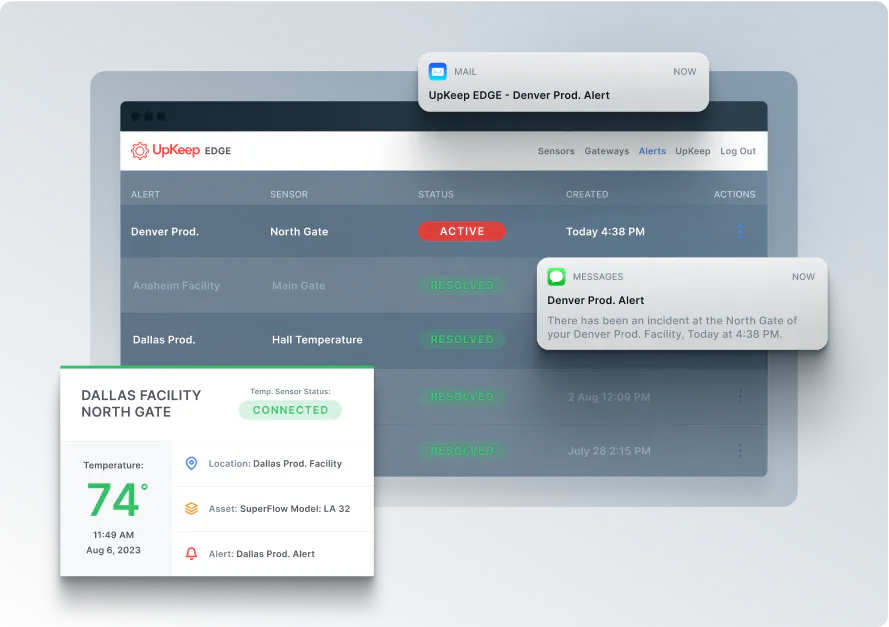Image resolution: width=889 pixels, height=627 pixels.
Task: Click the CONNECTED sensor status badge
Action: point(290,410)
